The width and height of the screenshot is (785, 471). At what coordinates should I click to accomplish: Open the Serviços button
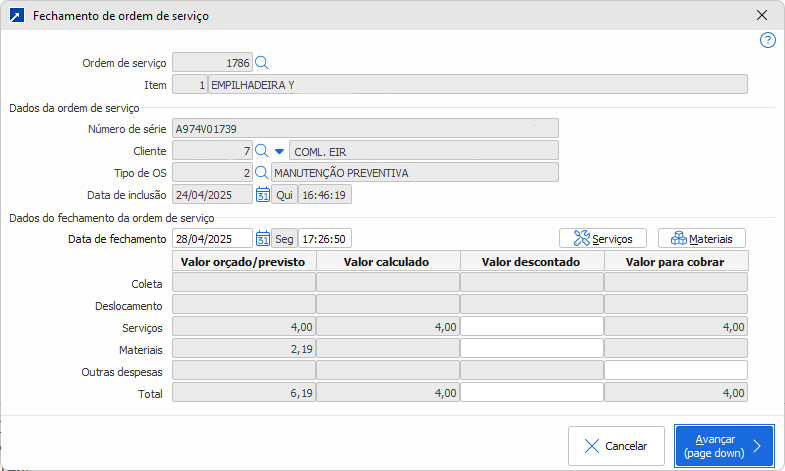[x=603, y=239]
